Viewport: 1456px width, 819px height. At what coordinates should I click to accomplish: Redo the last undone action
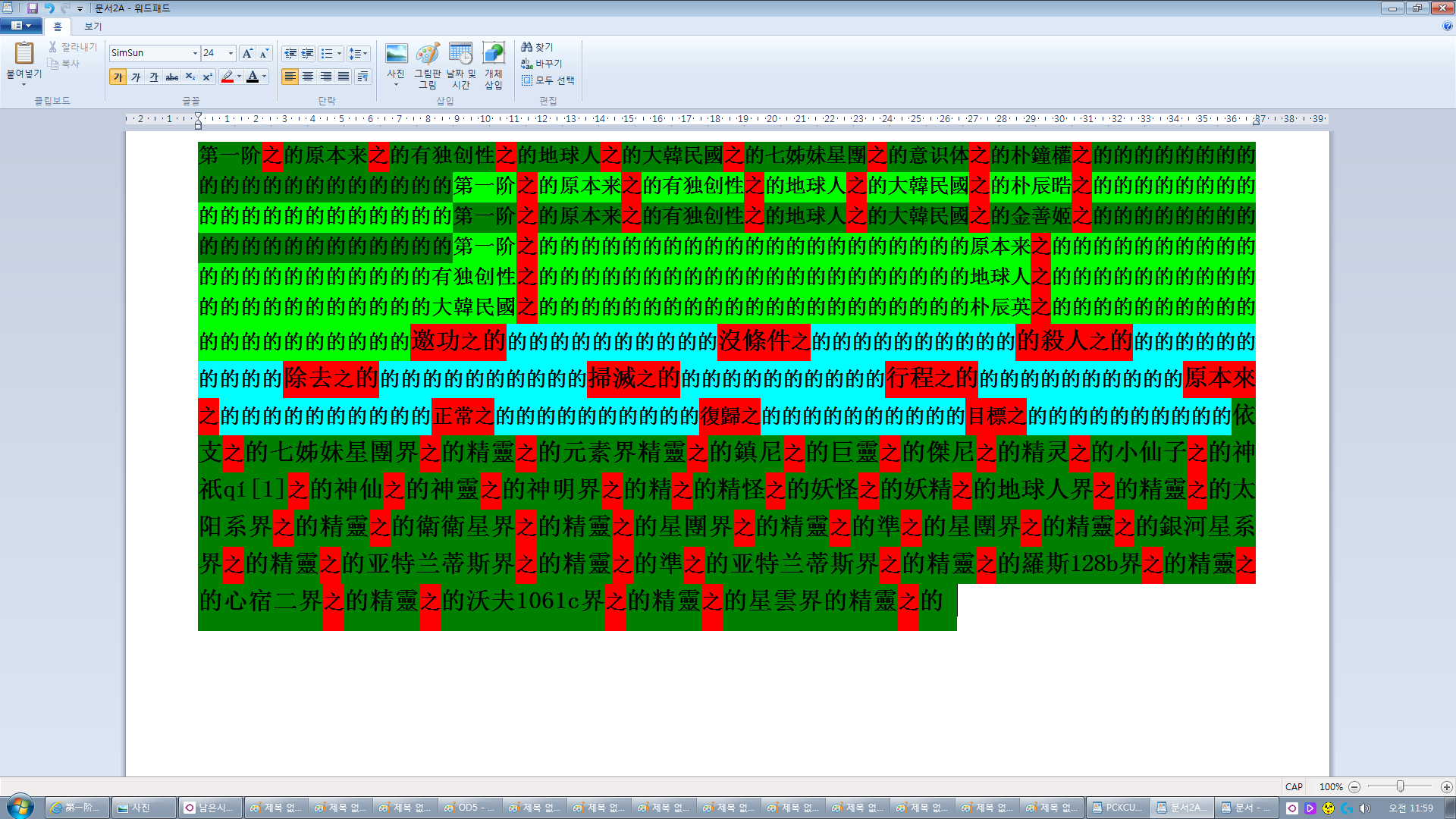[65, 8]
